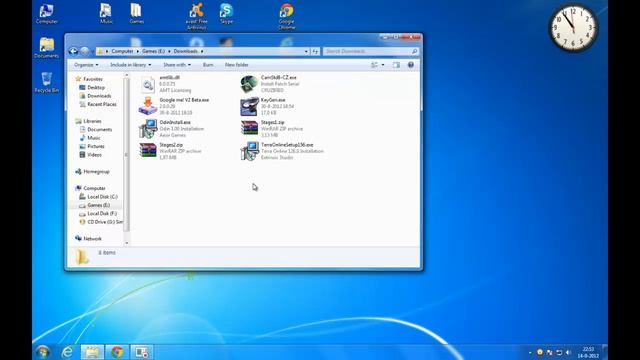Image resolution: width=640 pixels, height=360 pixels.
Task: Select Homegroup in the navigation pane
Action: (96, 172)
